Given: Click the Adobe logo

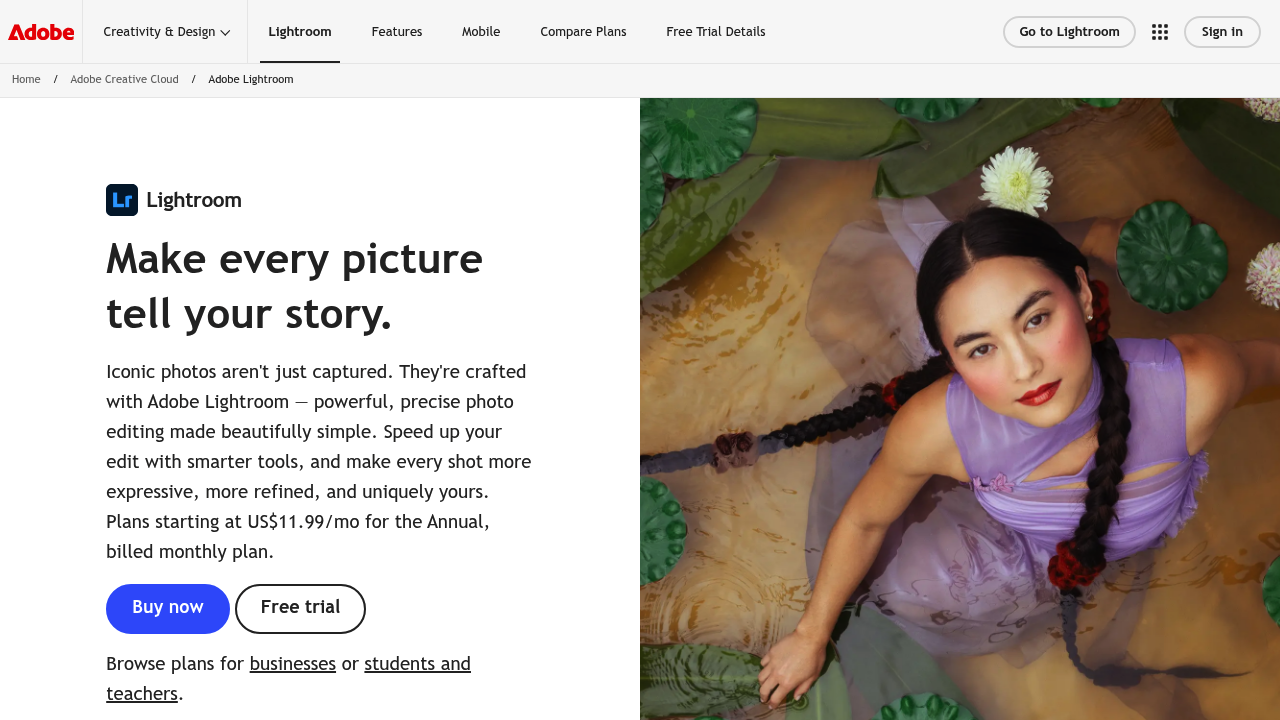Looking at the screenshot, I should [x=41, y=32].
